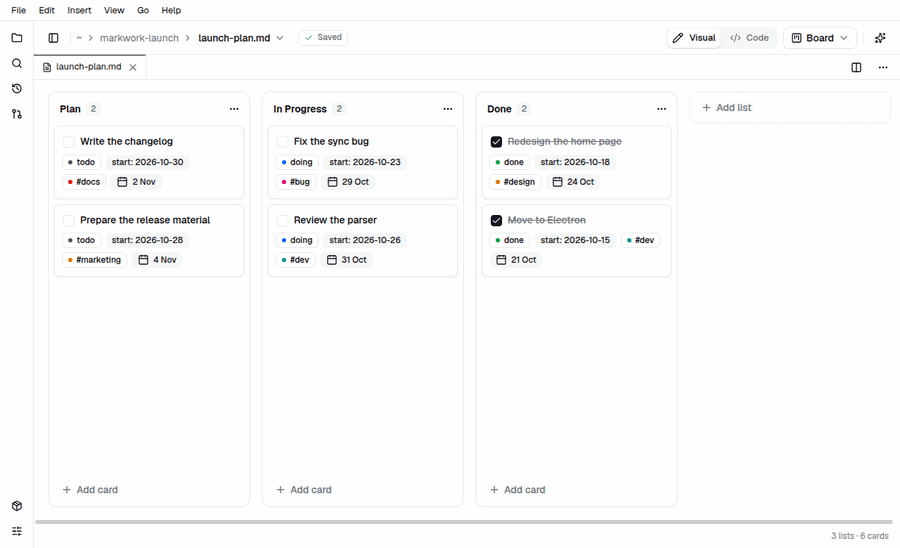This screenshot has width=900, height=548.
Task: Click the AI sparkle icon
Action: coord(880,38)
